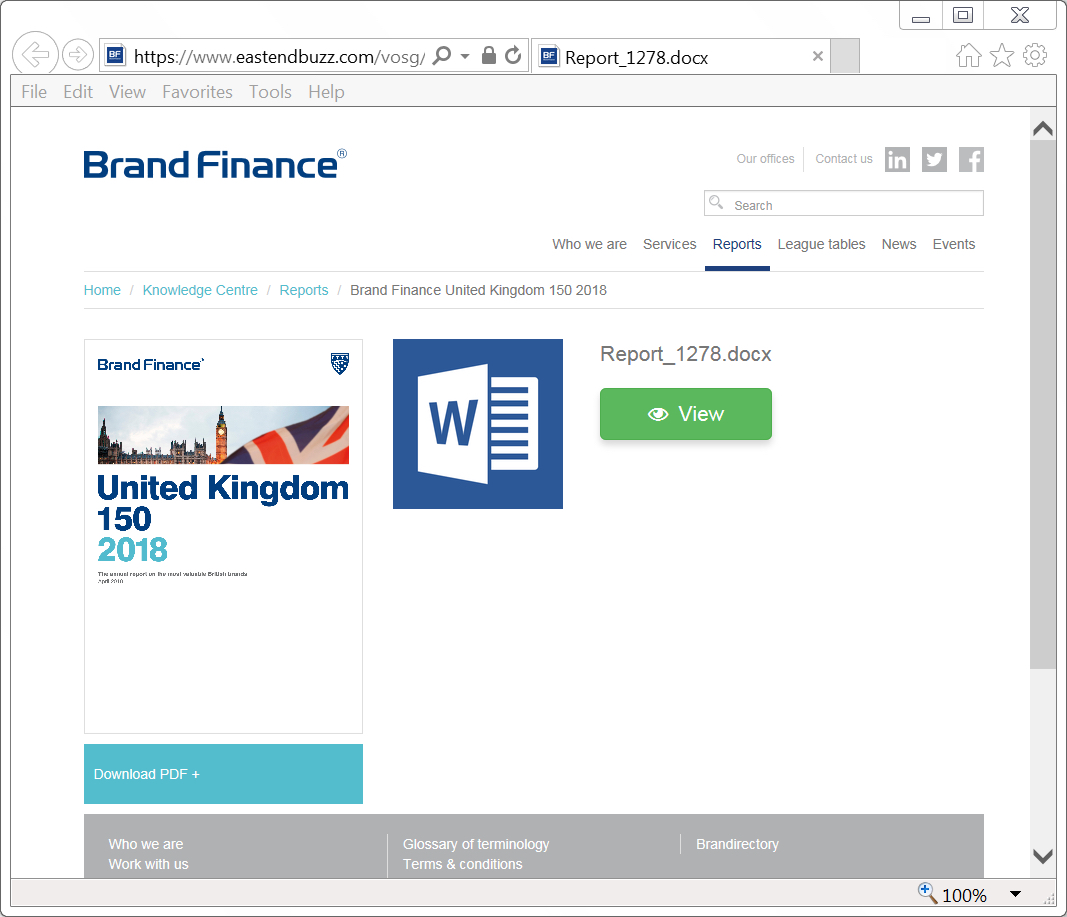Open the United Kingdom 150 report cover
This screenshot has width=1067, height=917.
(x=223, y=536)
